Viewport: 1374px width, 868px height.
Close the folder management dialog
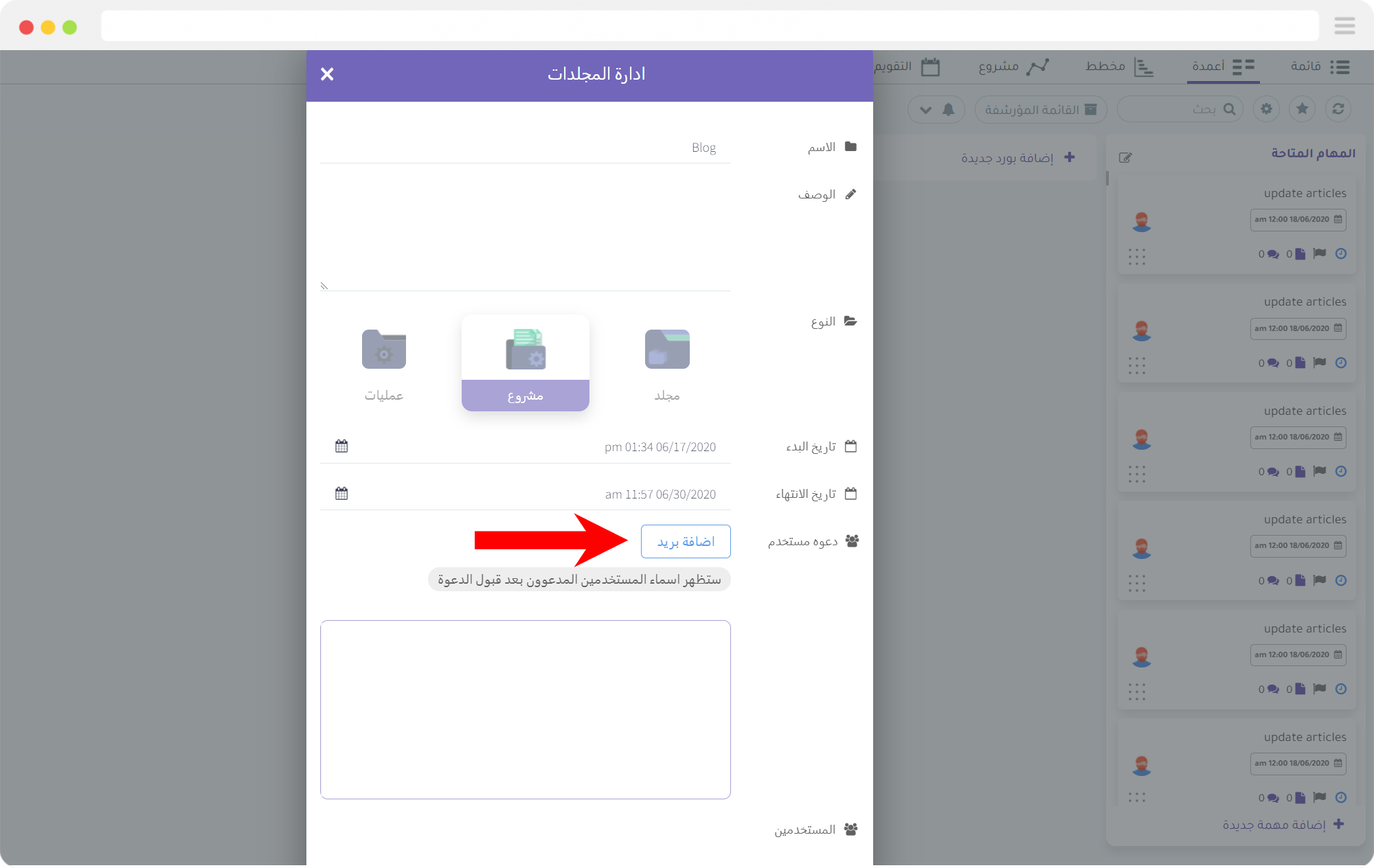(x=327, y=74)
